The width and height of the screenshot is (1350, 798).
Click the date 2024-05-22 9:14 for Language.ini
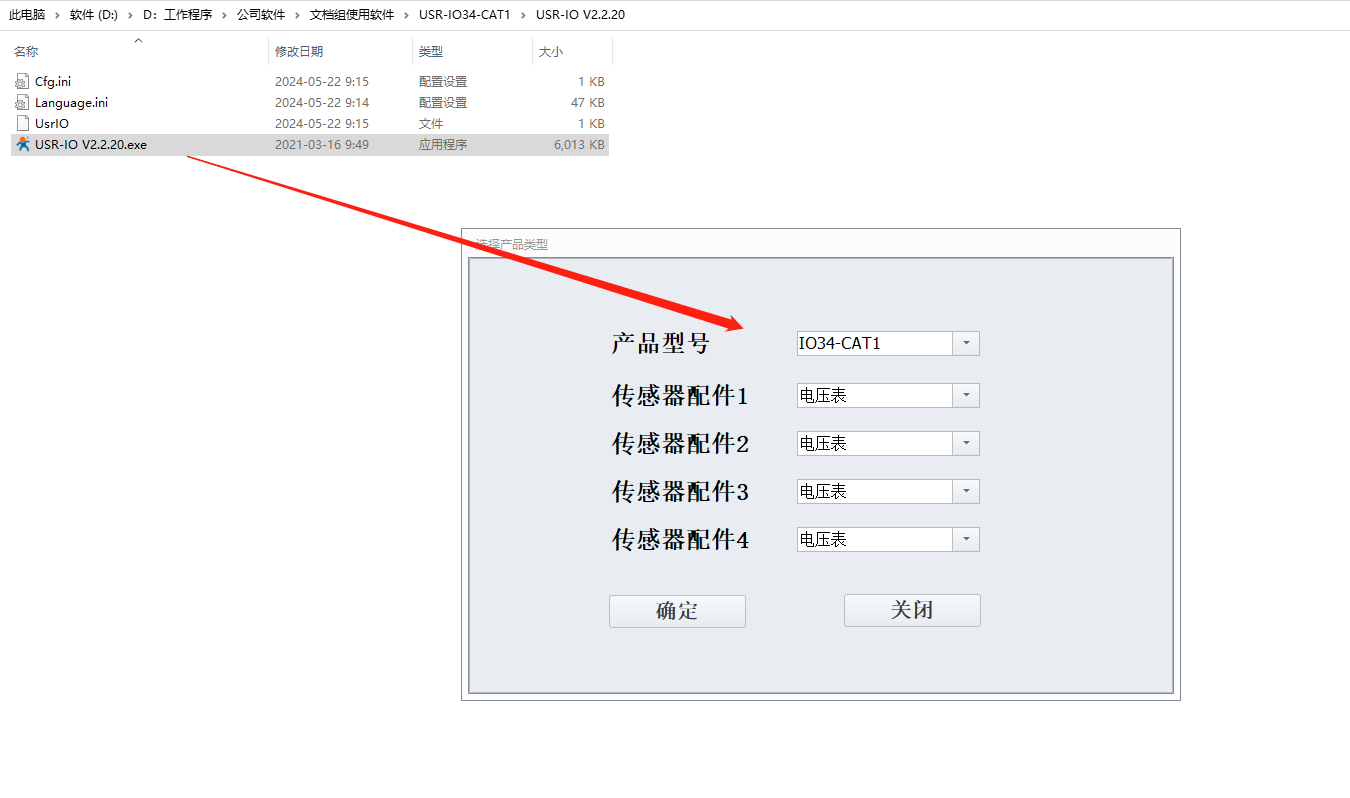pyautogui.click(x=322, y=102)
